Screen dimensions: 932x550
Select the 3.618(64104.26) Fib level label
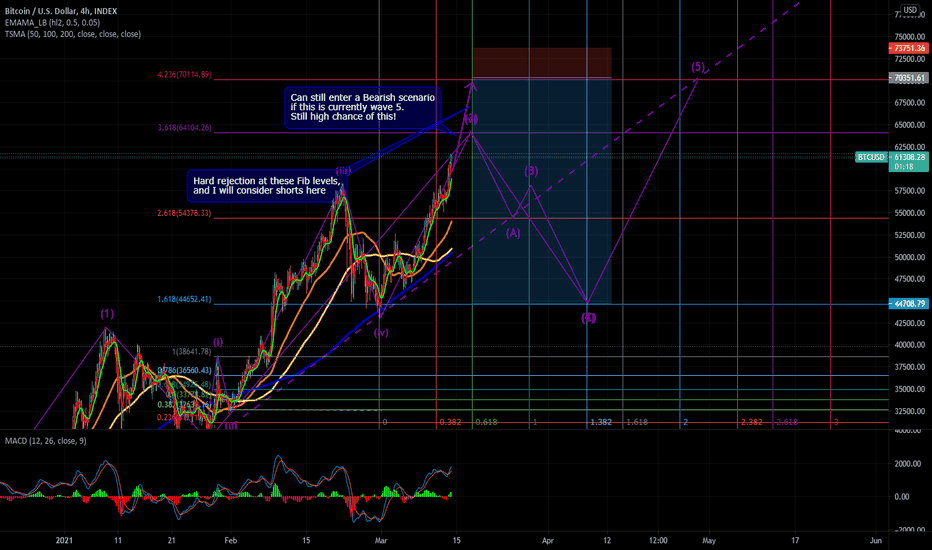click(x=184, y=128)
